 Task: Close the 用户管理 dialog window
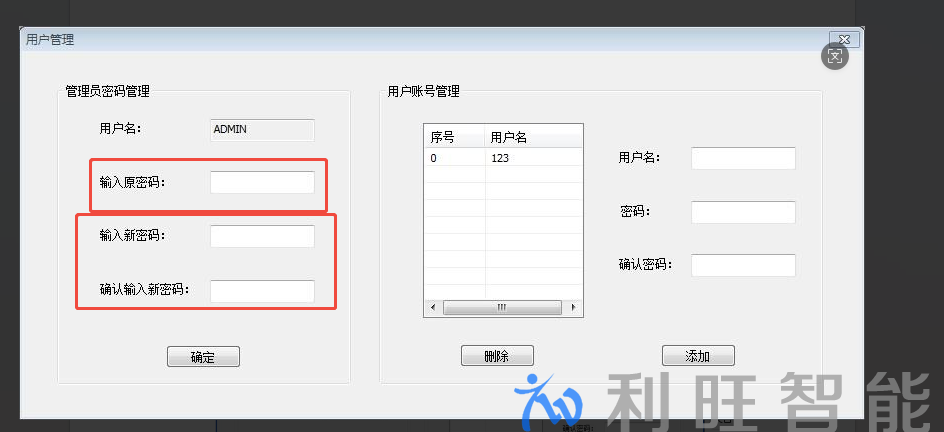(x=844, y=40)
